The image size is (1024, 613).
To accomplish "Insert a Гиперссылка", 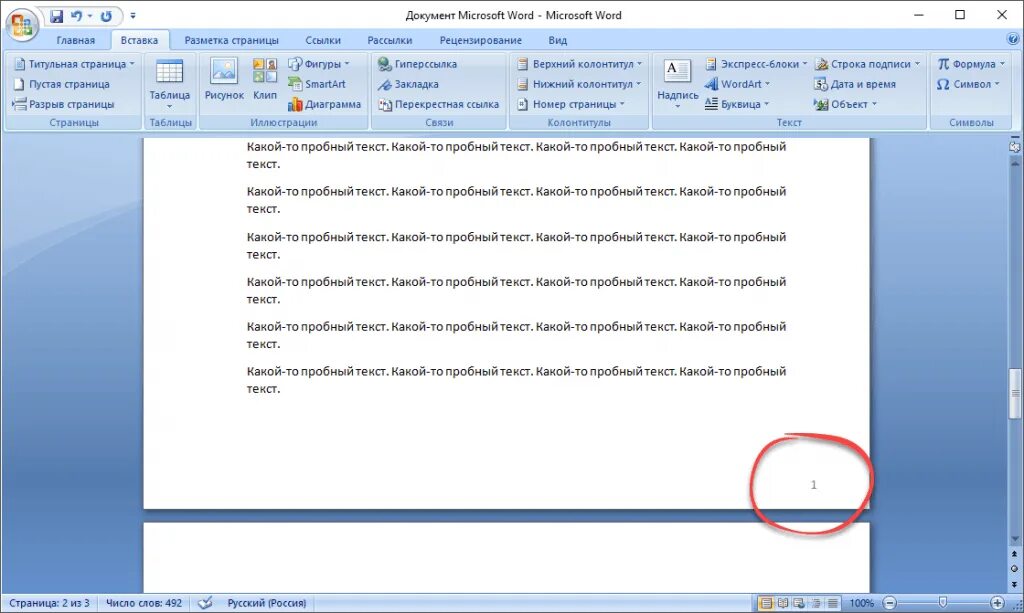I will 417,64.
